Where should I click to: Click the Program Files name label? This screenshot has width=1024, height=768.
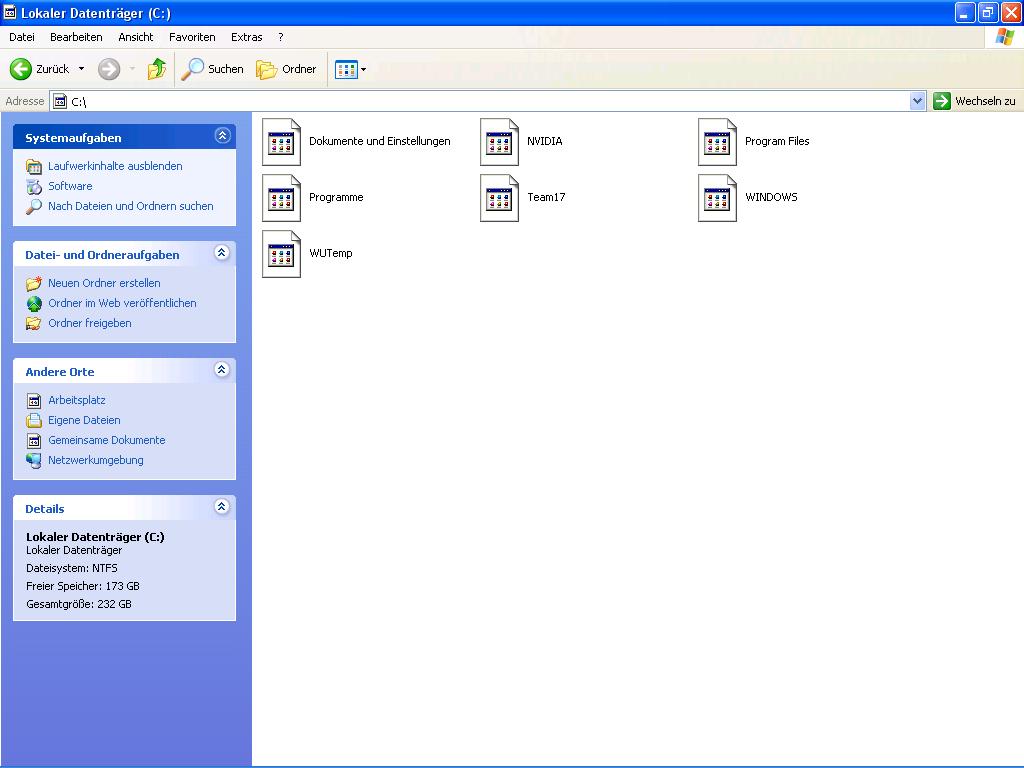777,141
